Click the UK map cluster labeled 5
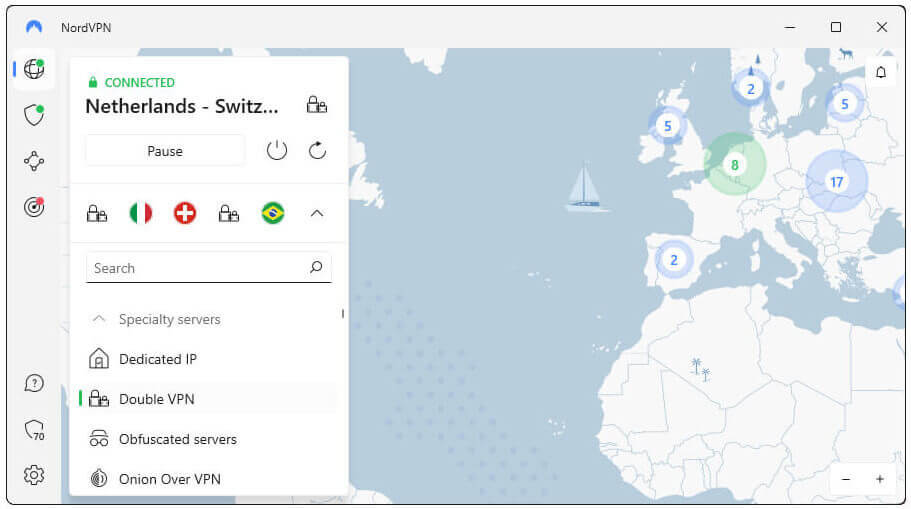Image resolution: width=911 pixels, height=509 pixels. (668, 126)
